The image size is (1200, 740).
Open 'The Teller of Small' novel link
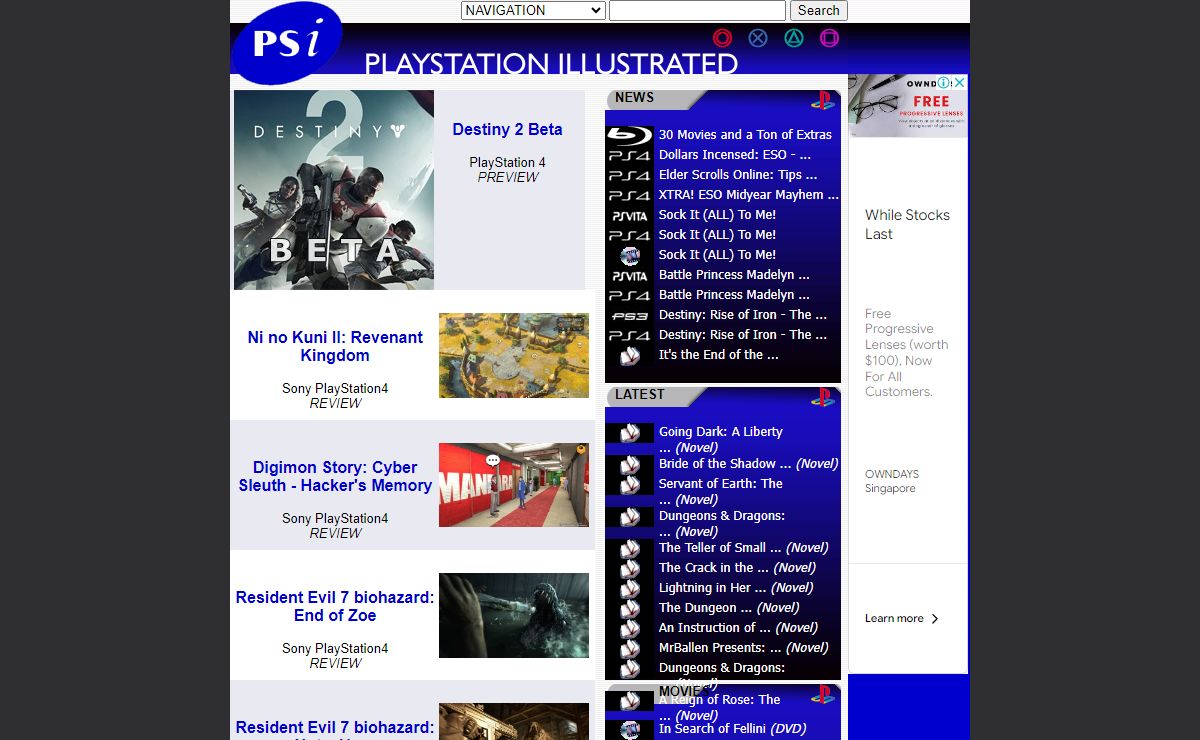click(743, 548)
